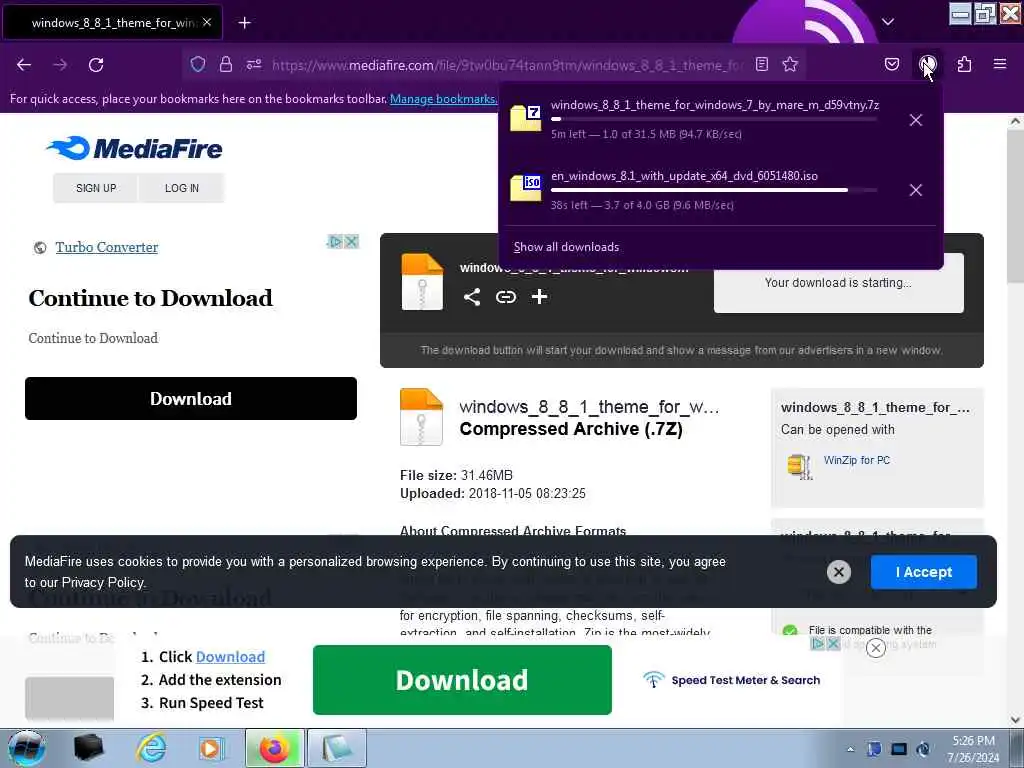Toggle reader view icon in address bar

pos(761,64)
